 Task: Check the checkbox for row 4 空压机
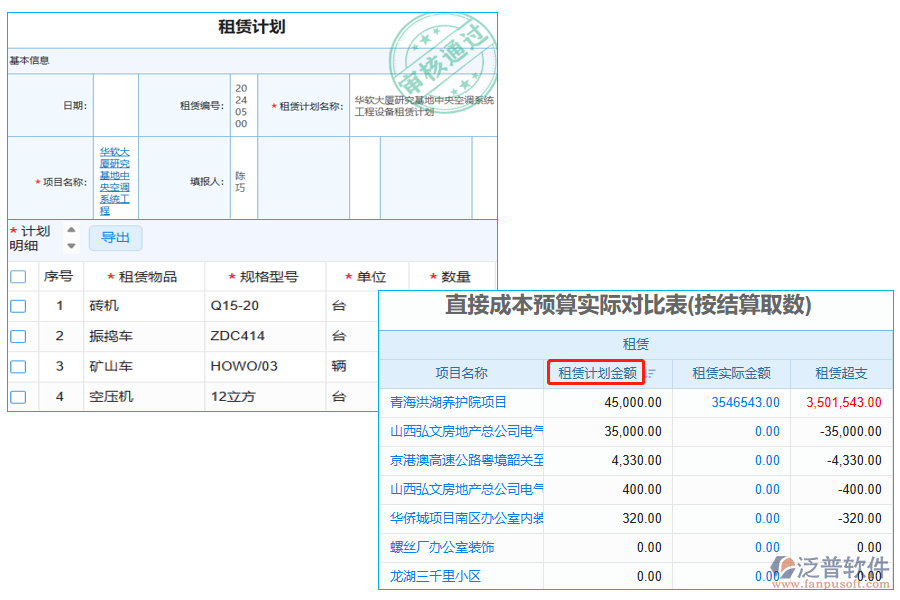(x=17, y=397)
